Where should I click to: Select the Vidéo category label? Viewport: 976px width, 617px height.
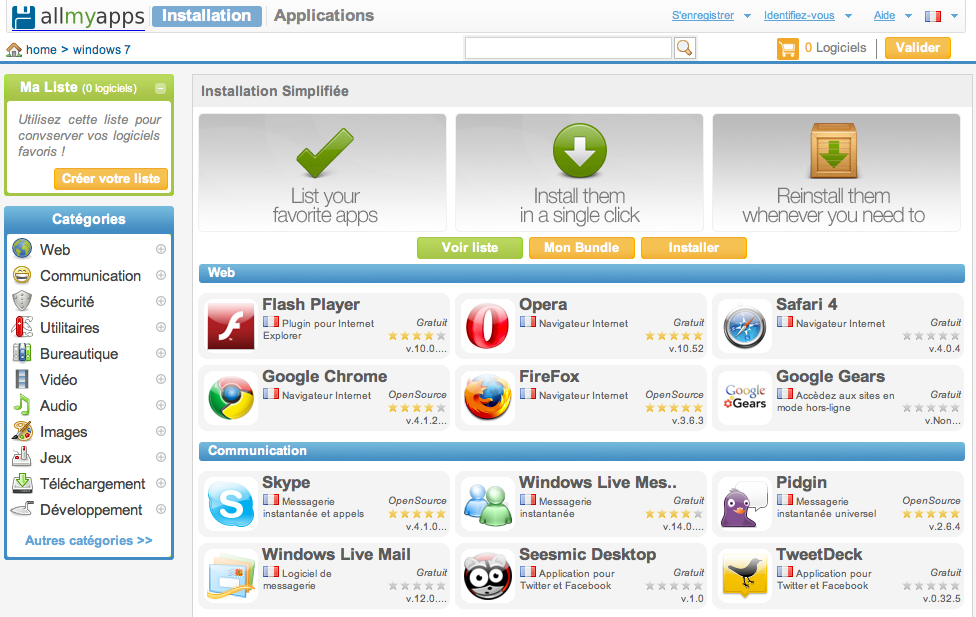point(59,380)
